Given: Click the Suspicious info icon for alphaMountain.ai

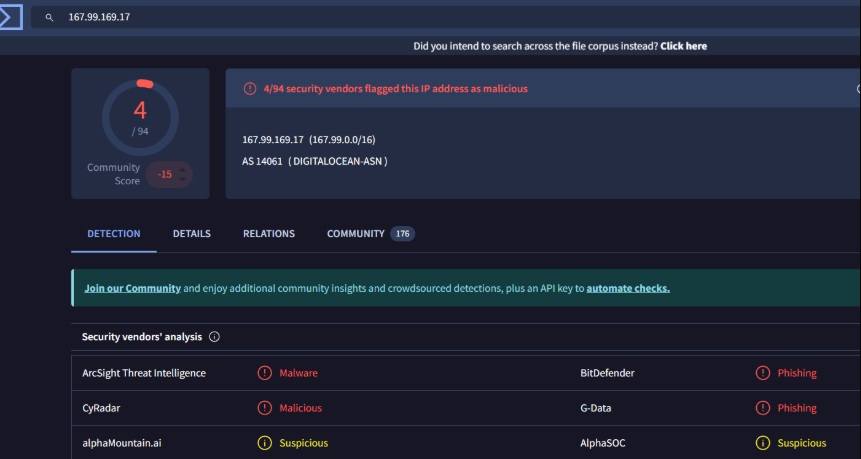Looking at the screenshot, I should click(265, 443).
